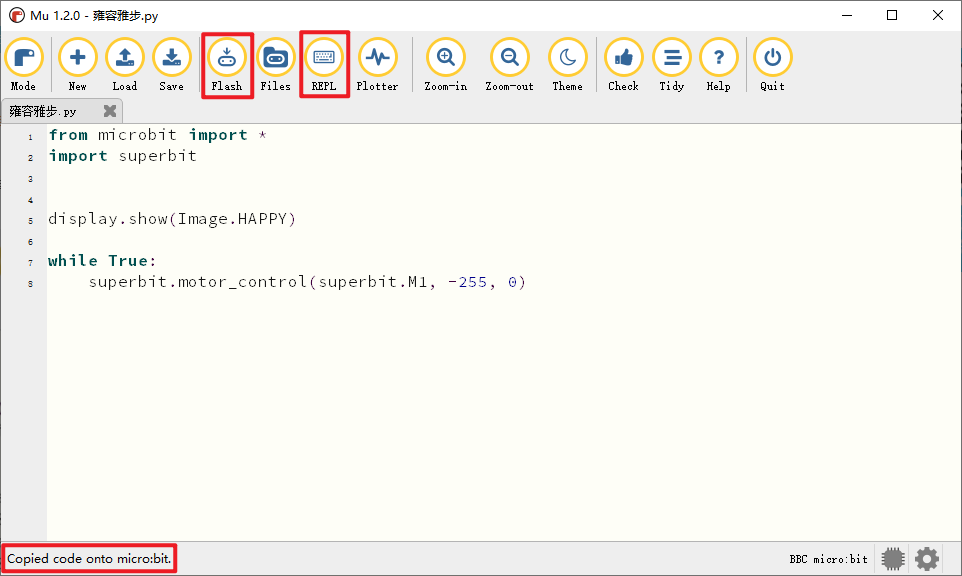The width and height of the screenshot is (962, 576).
Task: Click the empty editor area below the code
Action: [503, 417]
